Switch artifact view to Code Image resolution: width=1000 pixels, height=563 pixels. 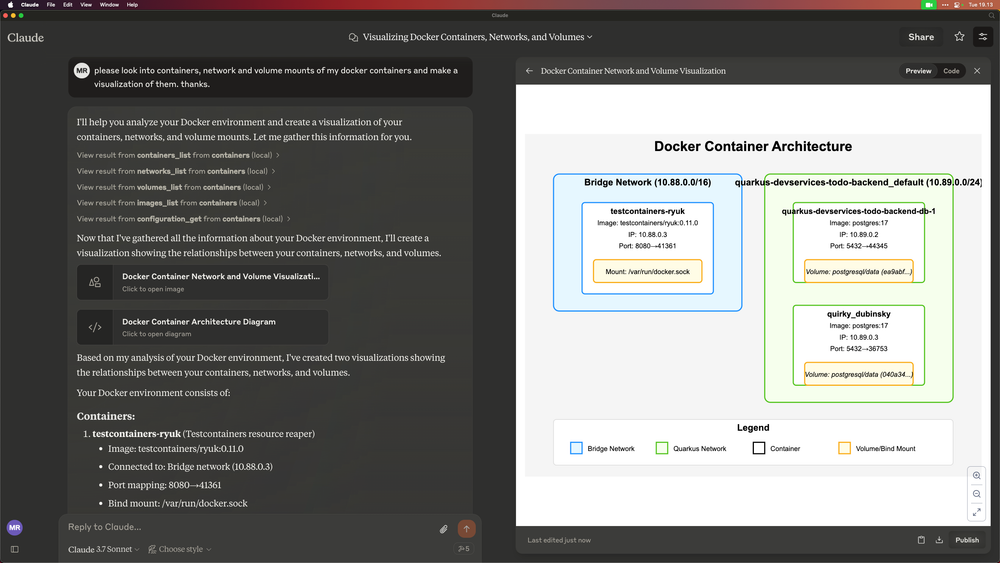(951, 71)
